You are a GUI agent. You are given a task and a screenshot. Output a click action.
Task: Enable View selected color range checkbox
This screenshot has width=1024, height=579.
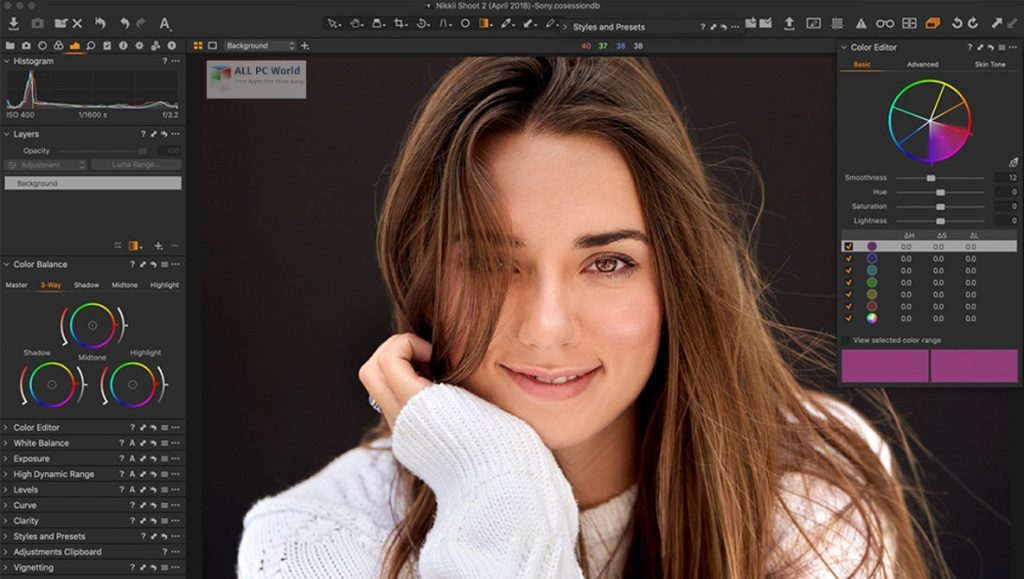click(847, 340)
